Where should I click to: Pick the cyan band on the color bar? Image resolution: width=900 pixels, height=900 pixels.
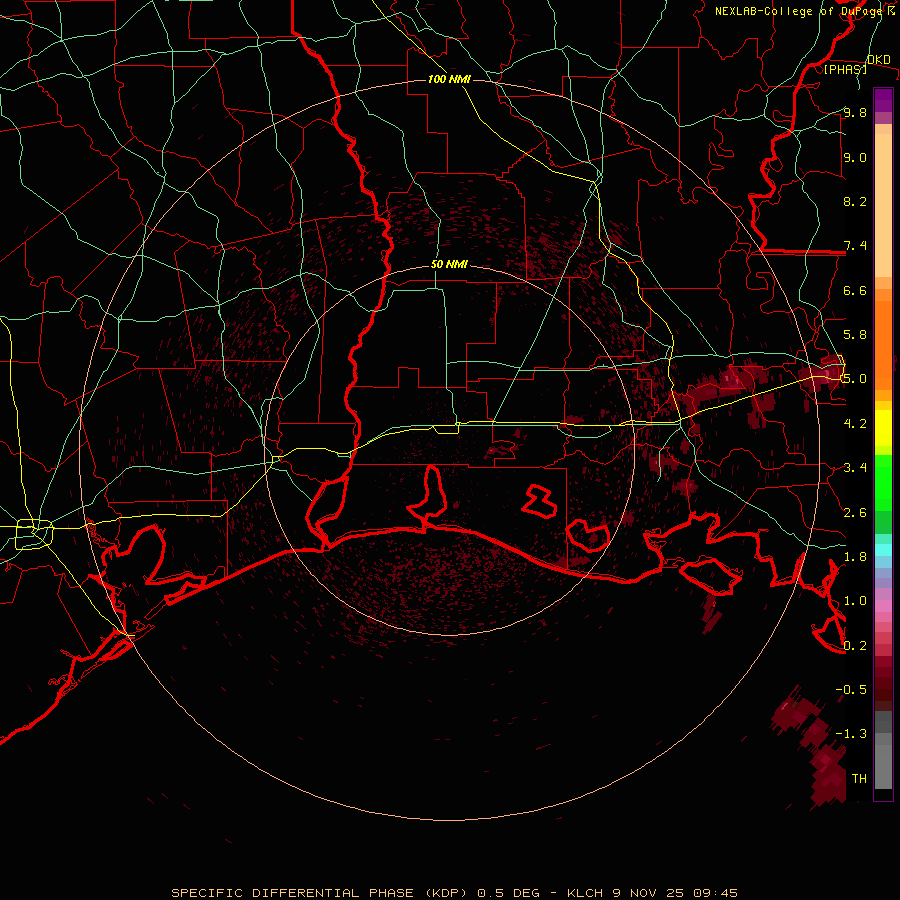(x=883, y=550)
